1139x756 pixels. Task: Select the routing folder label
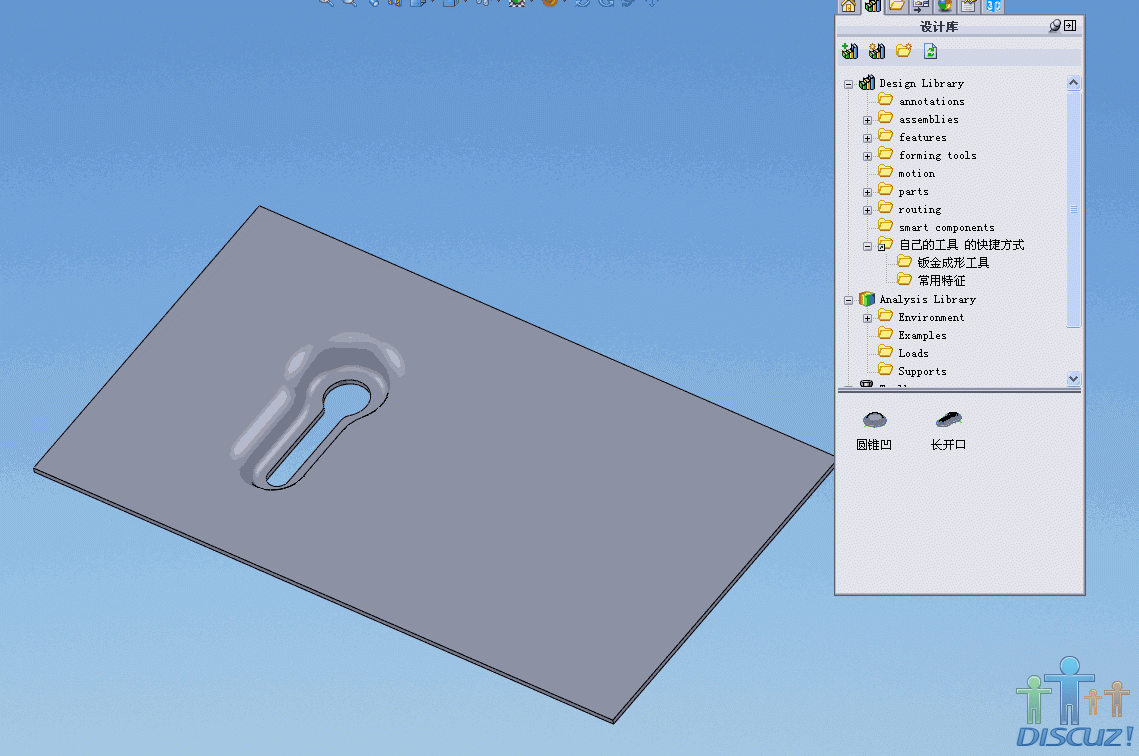point(919,210)
